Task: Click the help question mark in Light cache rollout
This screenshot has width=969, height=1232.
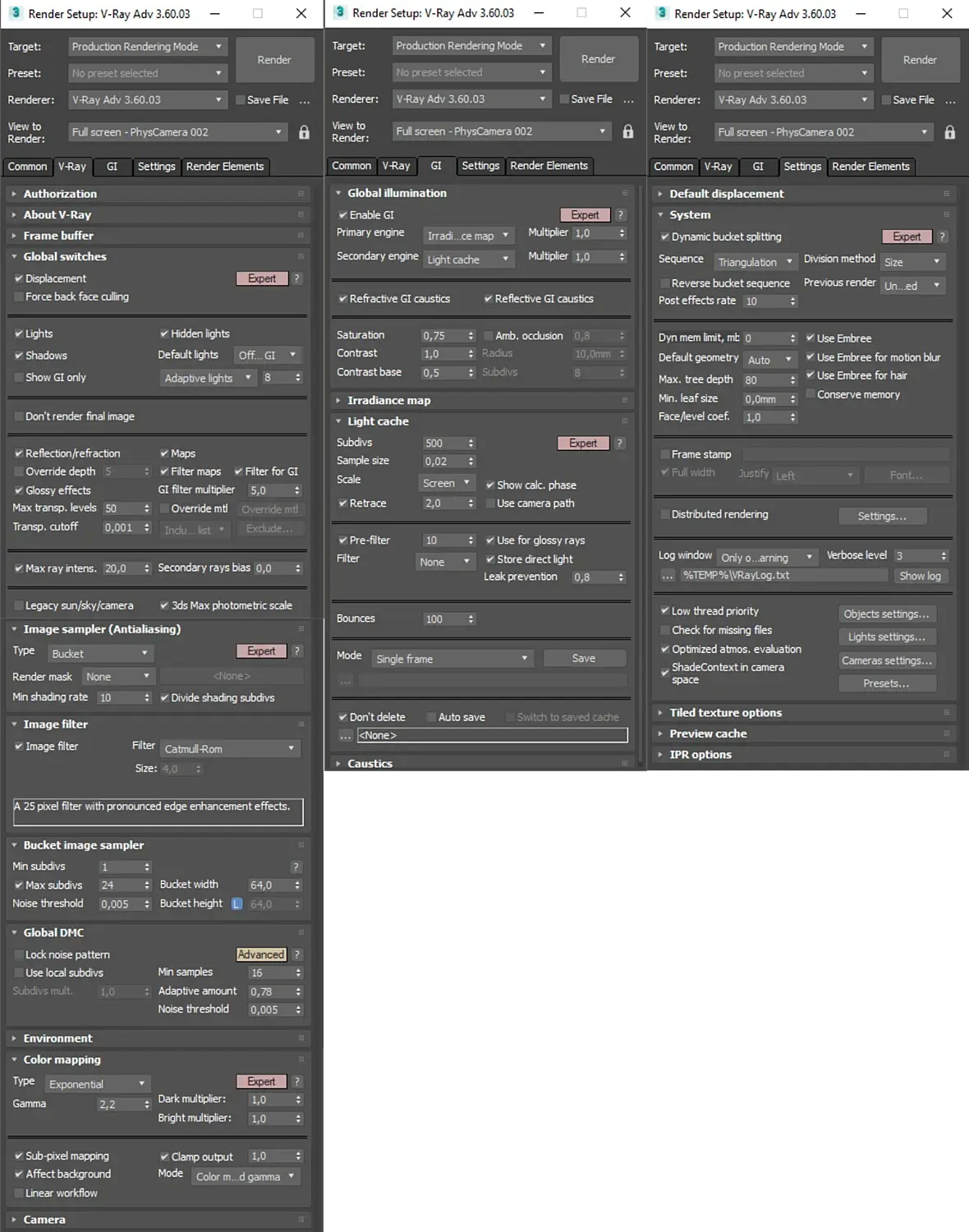Action: pos(620,444)
